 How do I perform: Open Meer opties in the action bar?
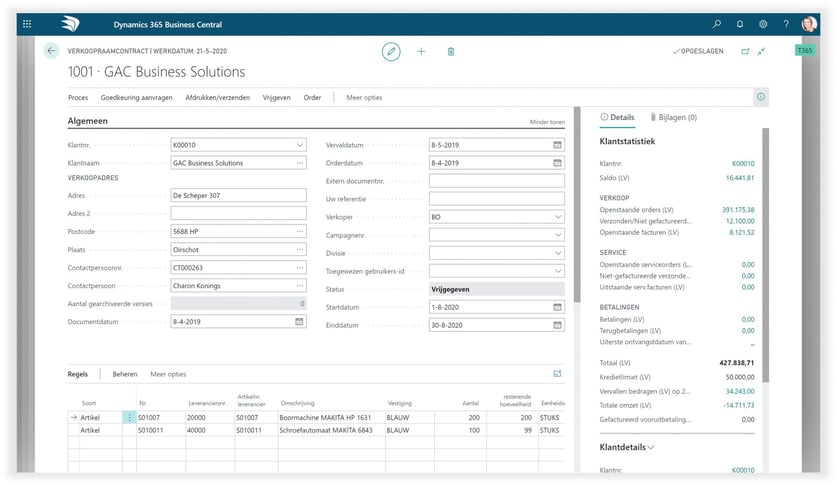point(364,97)
